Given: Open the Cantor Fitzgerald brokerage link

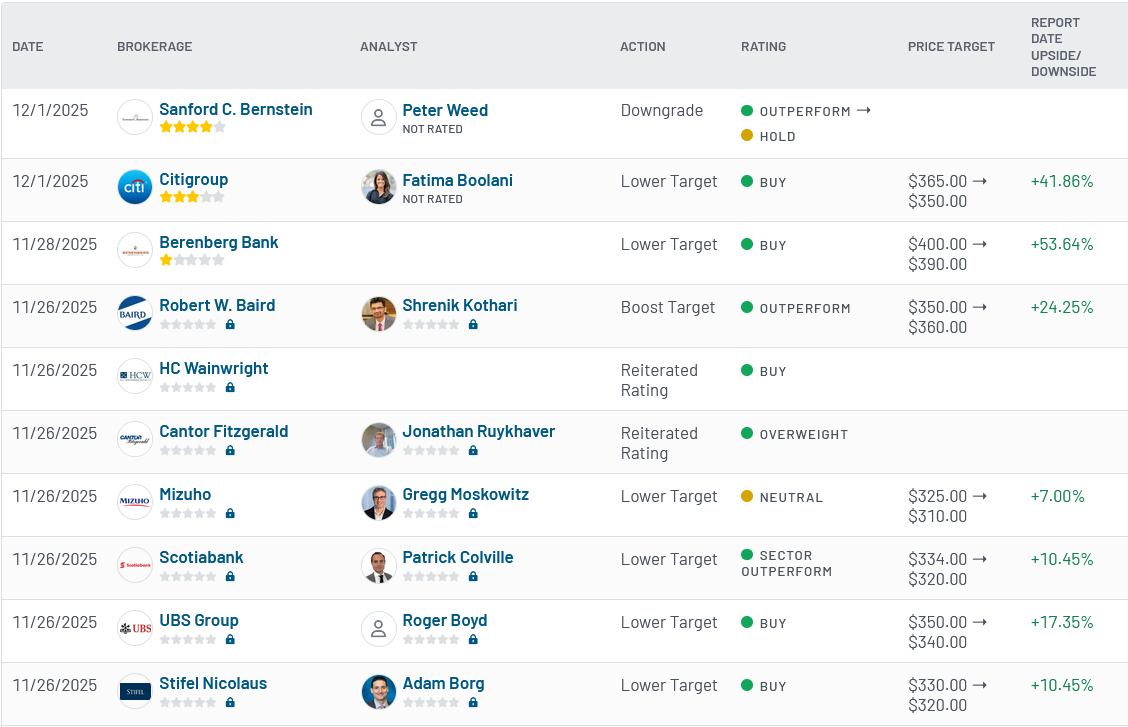Looking at the screenshot, I should 224,431.
